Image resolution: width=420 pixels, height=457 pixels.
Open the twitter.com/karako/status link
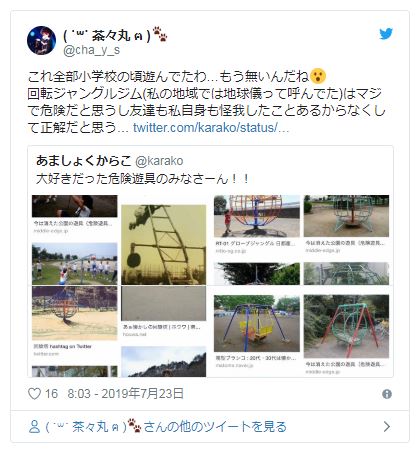click(211, 128)
